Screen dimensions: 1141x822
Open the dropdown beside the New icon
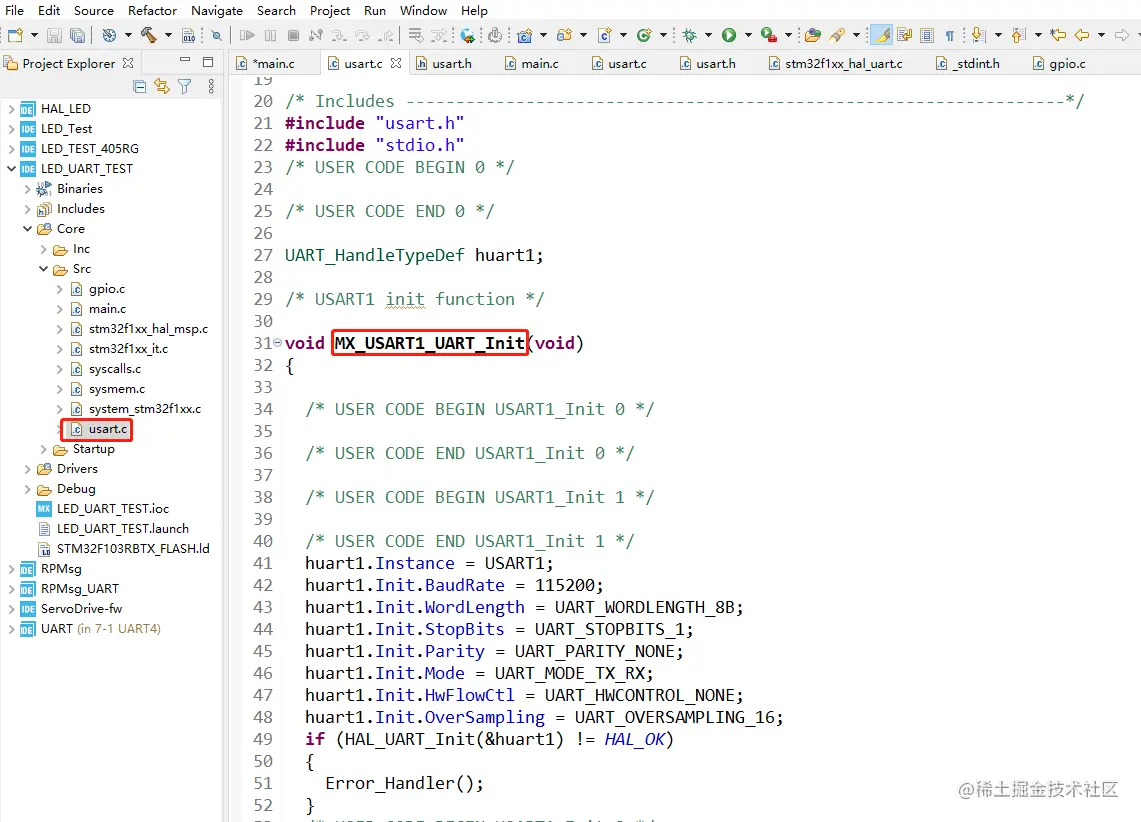(33, 35)
